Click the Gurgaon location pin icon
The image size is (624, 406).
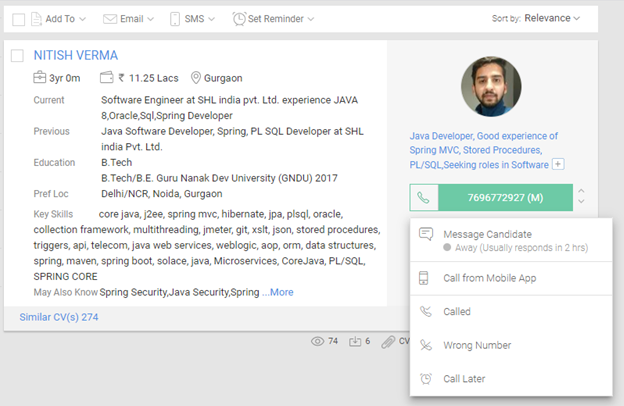point(195,78)
